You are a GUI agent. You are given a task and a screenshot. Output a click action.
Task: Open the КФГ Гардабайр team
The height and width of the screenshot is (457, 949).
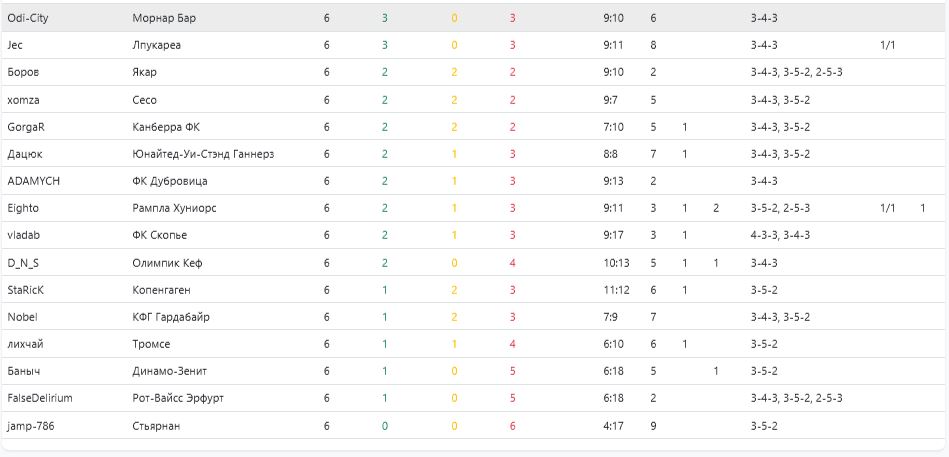(x=170, y=317)
